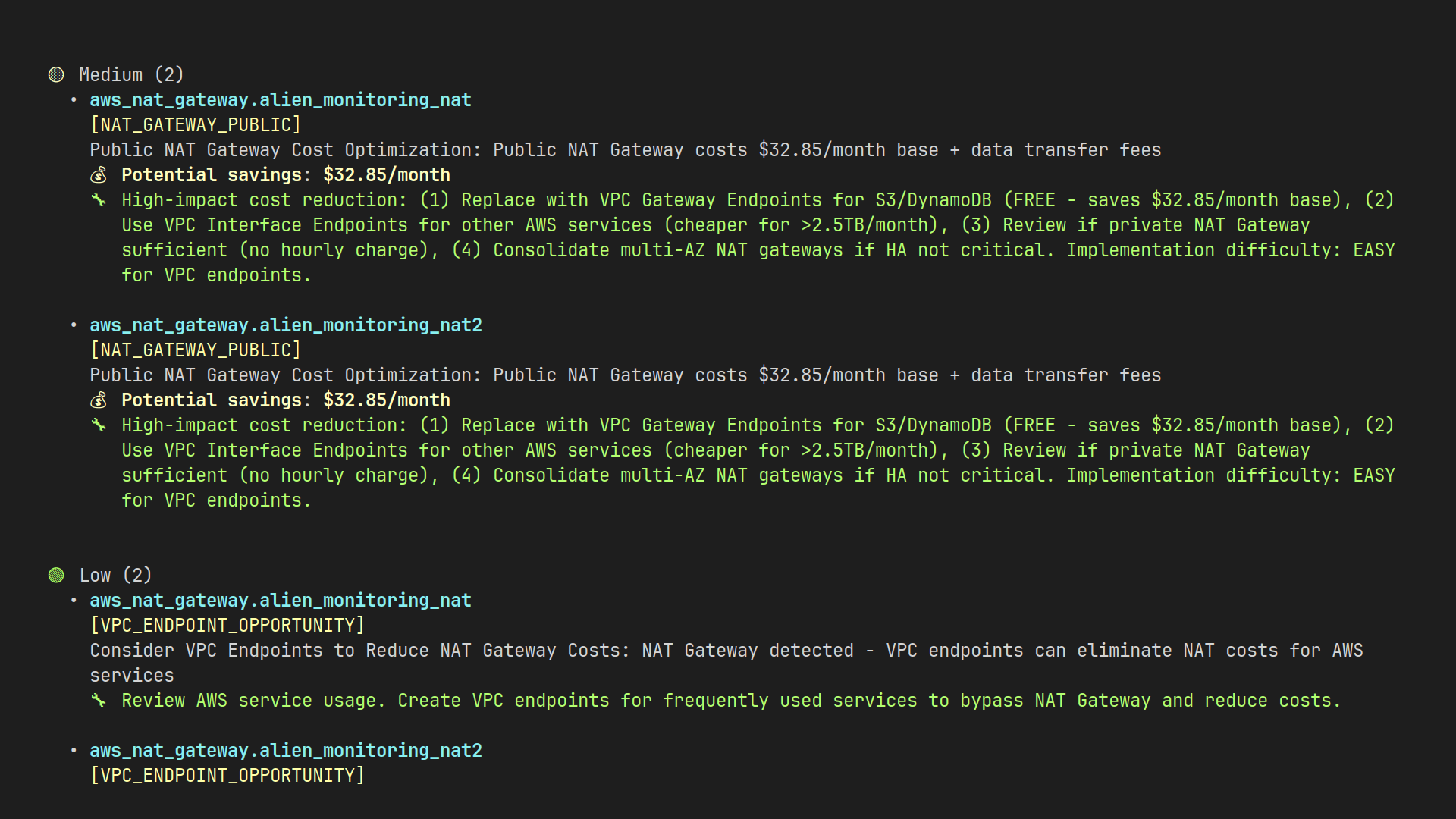Select the first NAT_GATEWAY_PUBLIC tag
The image size is (1456, 819).
pyautogui.click(x=195, y=124)
